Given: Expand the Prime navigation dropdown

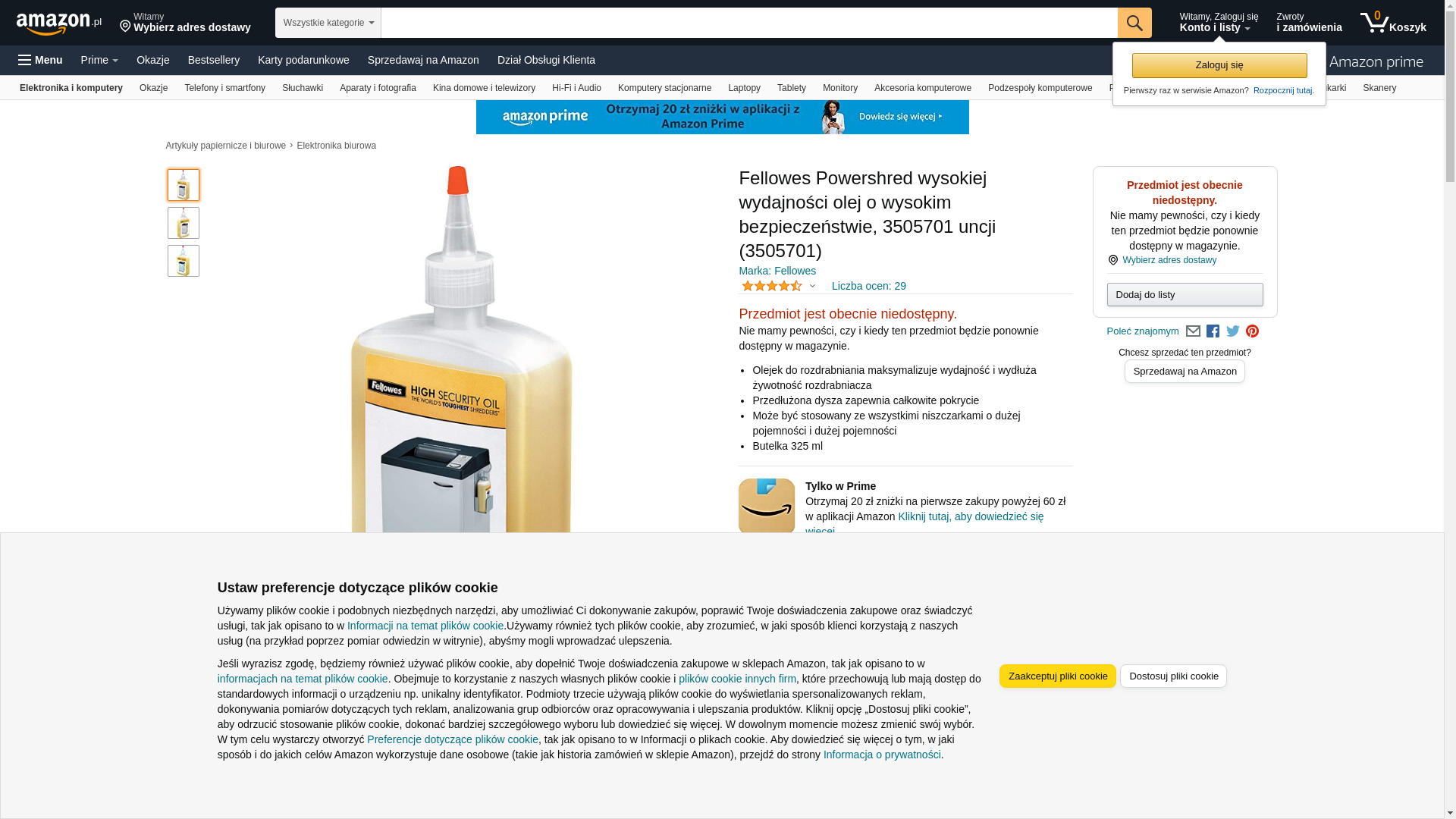Looking at the screenshot, I should coord(99,60).
